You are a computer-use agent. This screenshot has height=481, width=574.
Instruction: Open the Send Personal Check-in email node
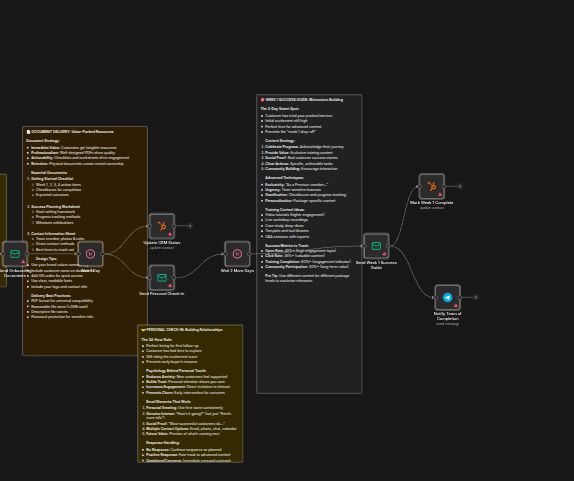162,277
